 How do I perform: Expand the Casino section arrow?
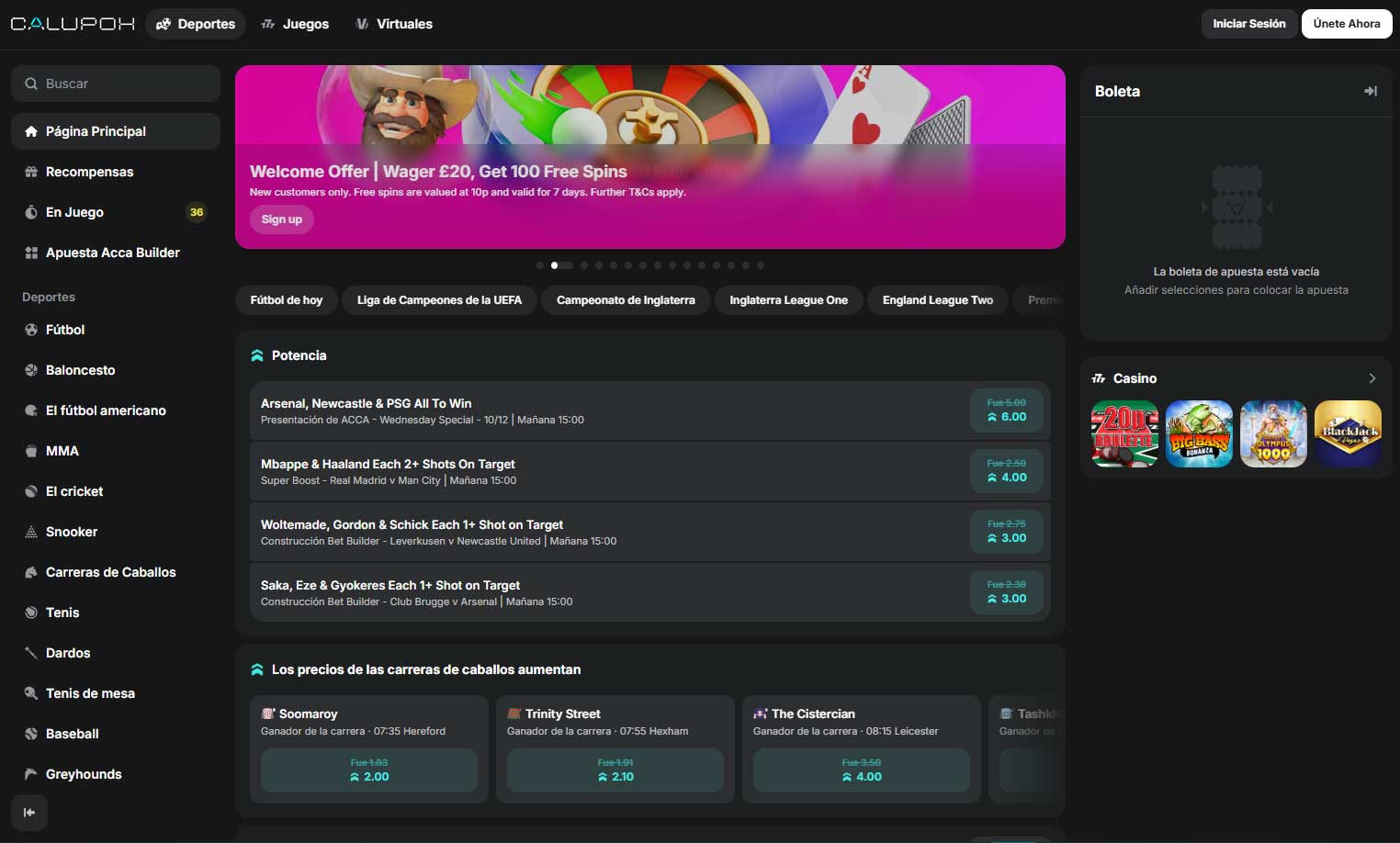pyautogui.click(x=1372, y=378)
